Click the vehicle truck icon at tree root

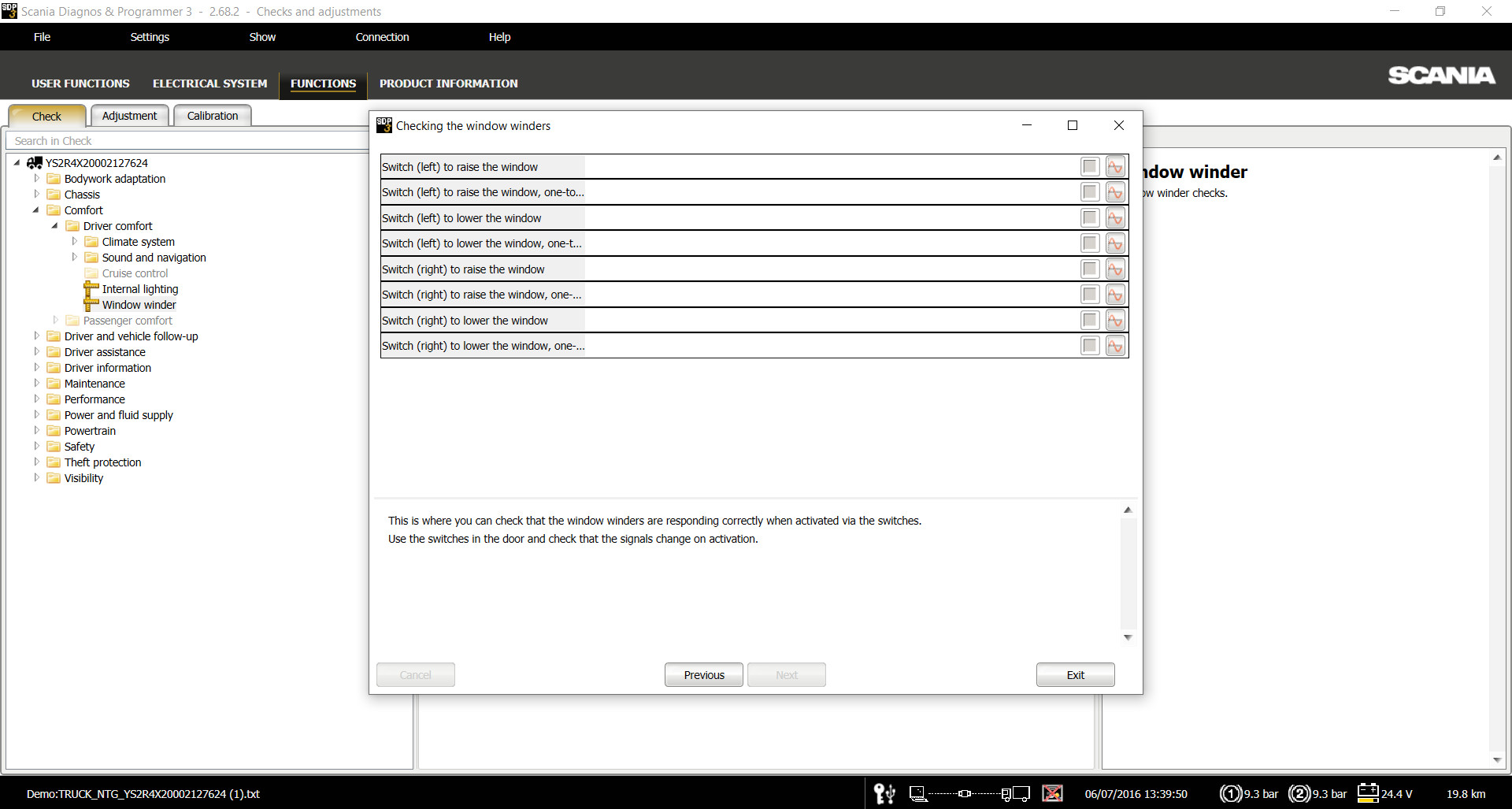coord(35,163)
